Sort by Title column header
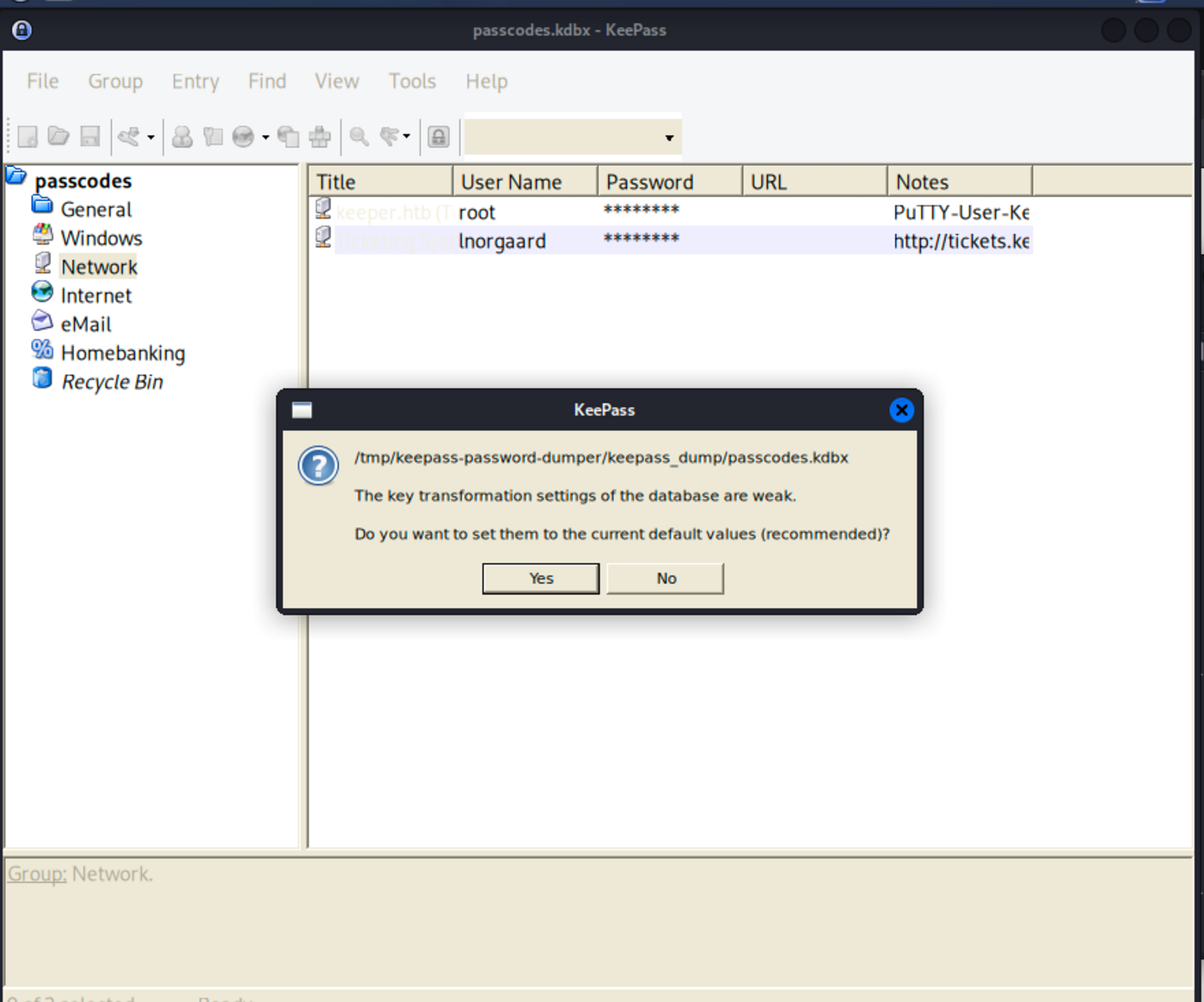The width and height of the screenshot is (1204, 1002). 381,181
